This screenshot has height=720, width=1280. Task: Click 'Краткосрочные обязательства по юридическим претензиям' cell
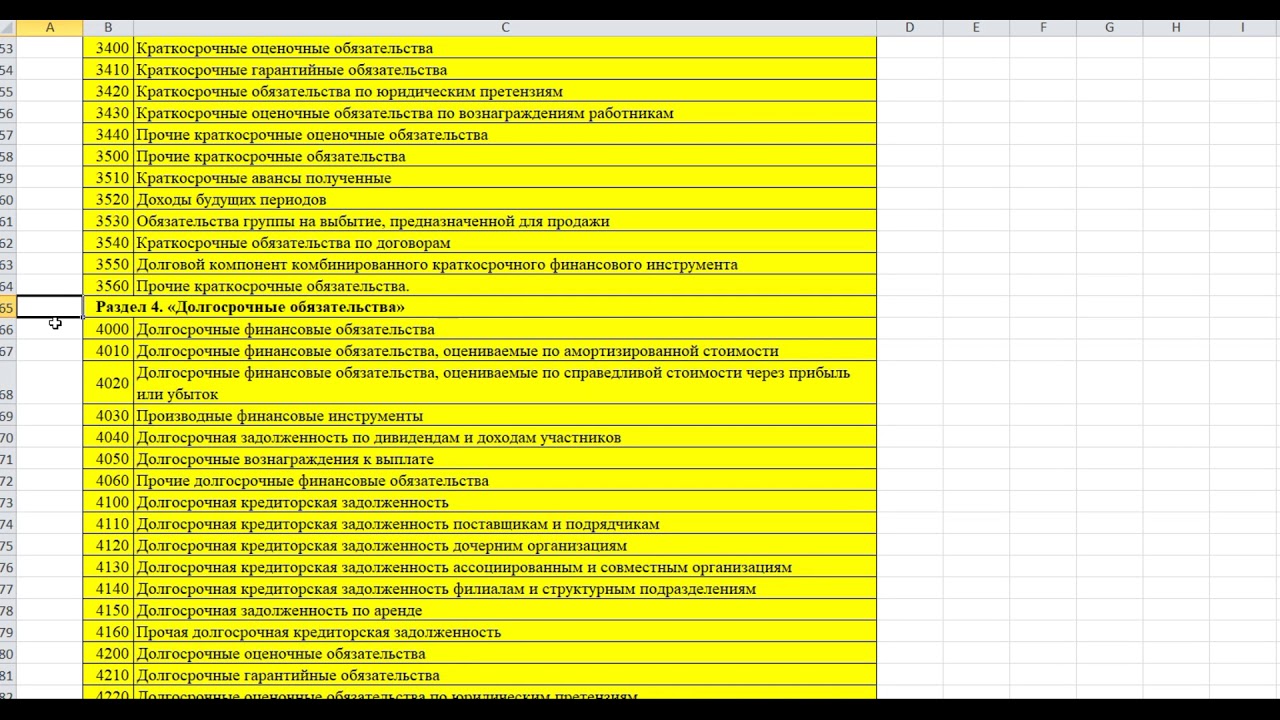point(505,91)
